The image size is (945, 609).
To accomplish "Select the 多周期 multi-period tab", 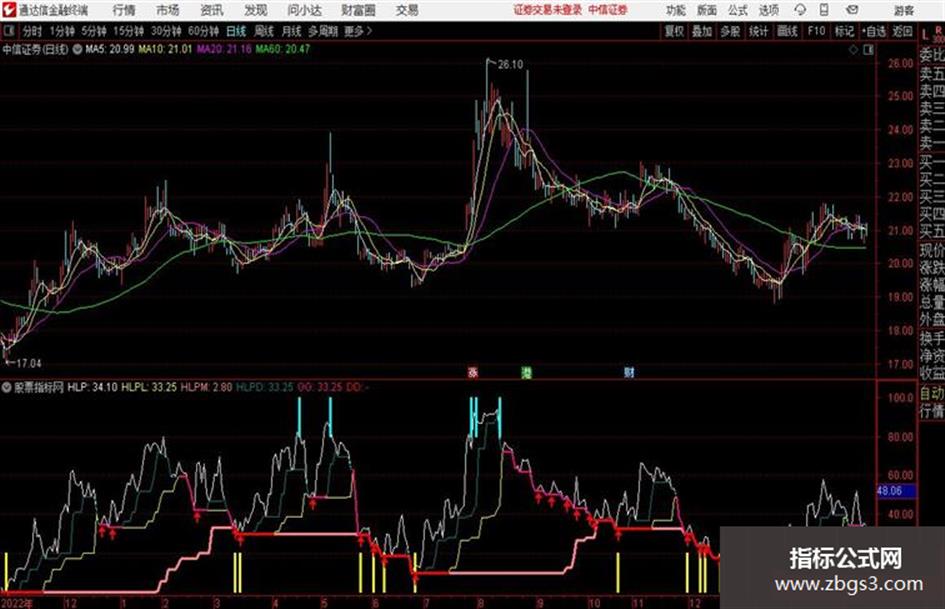I will pyautogui.click(x=323, y=31).
